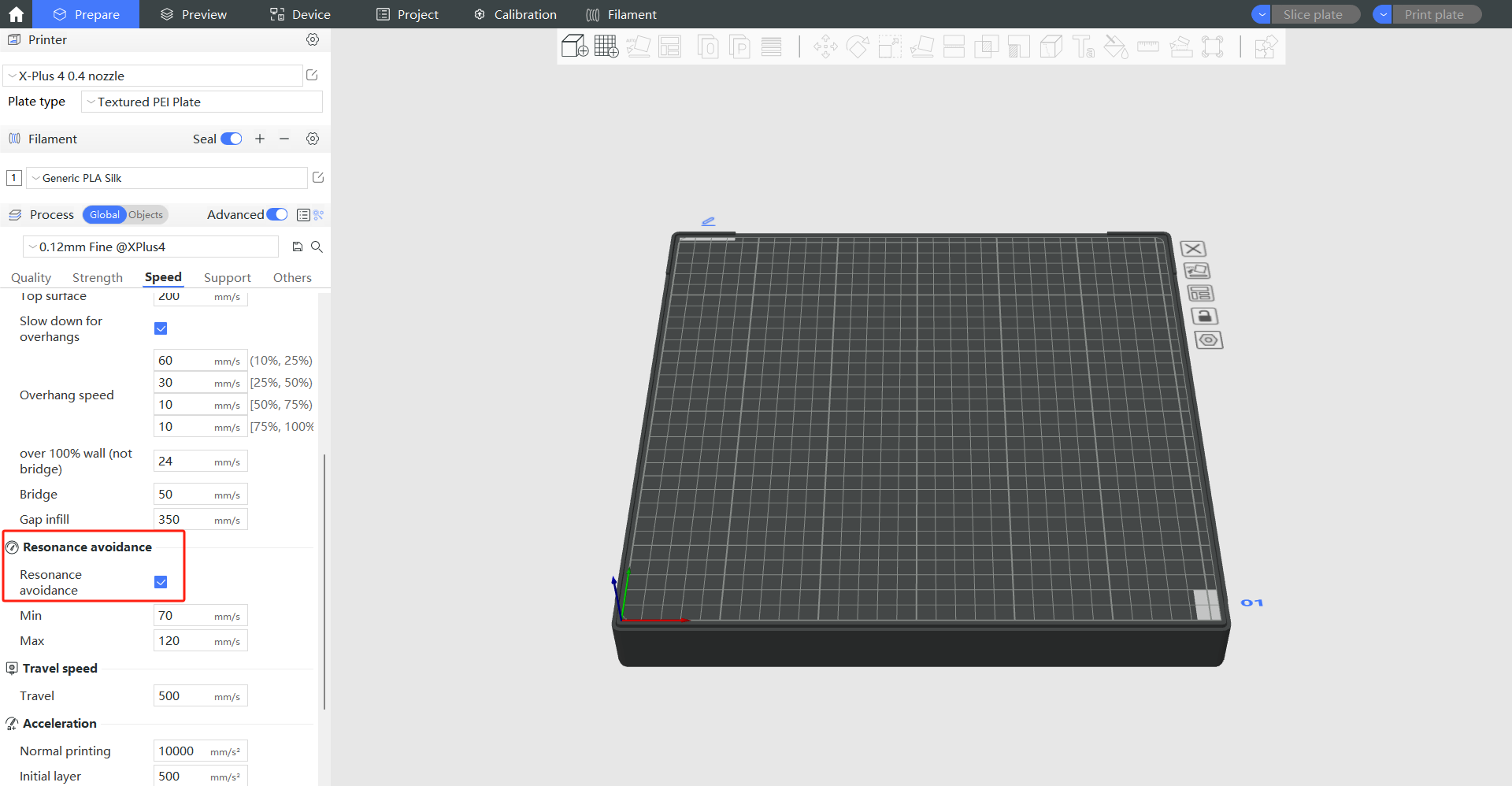The image size is (1512, 786).
Task: Switch to the Preview tab
Action: tap(193, 14)
